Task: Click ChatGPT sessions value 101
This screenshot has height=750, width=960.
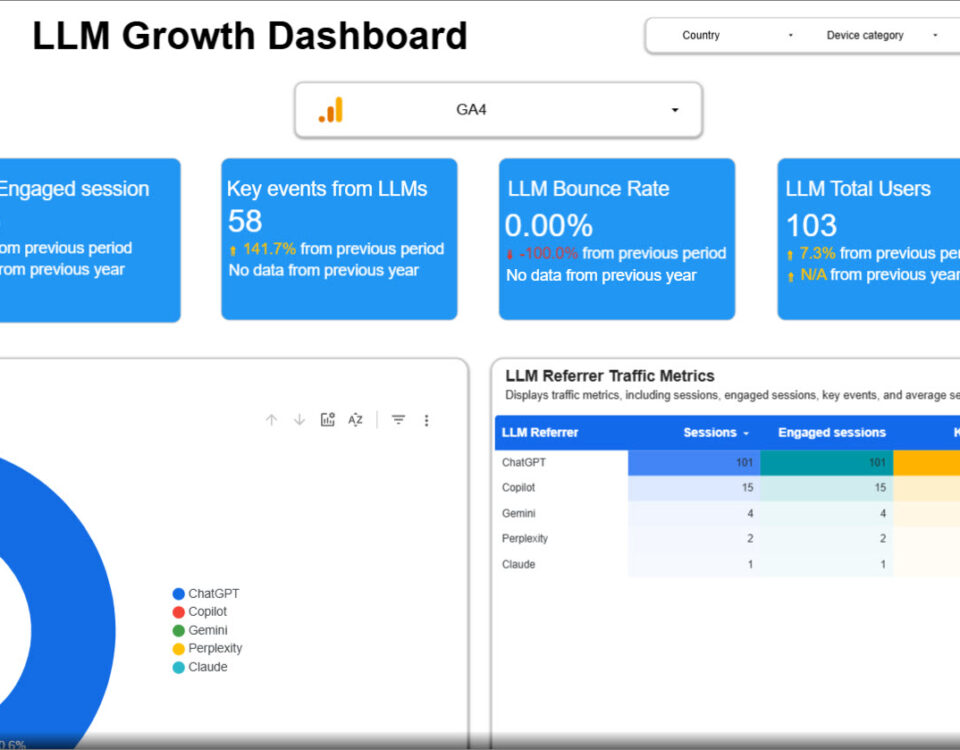Action: pos(744,463)
